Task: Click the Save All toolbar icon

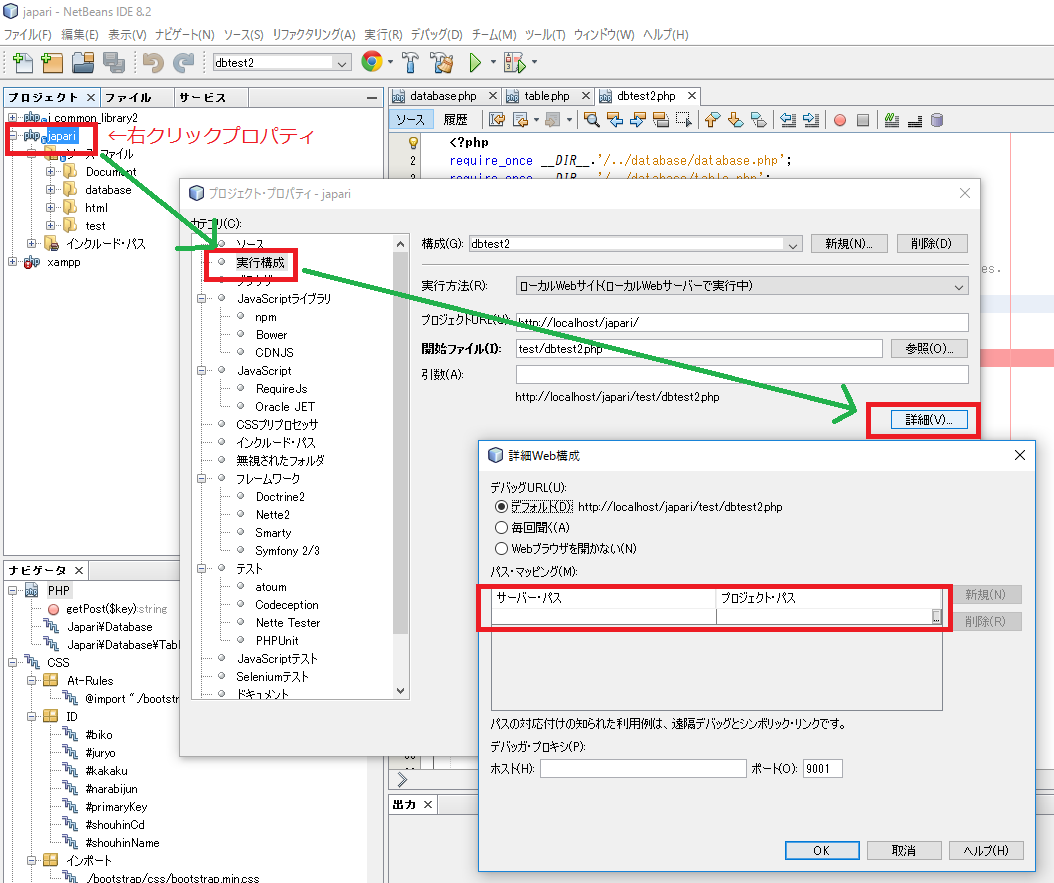Action: tap(114, 62)
